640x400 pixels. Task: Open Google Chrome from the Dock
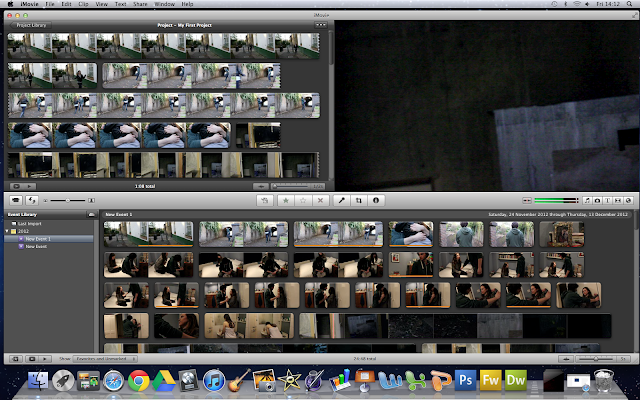(138, 380)
